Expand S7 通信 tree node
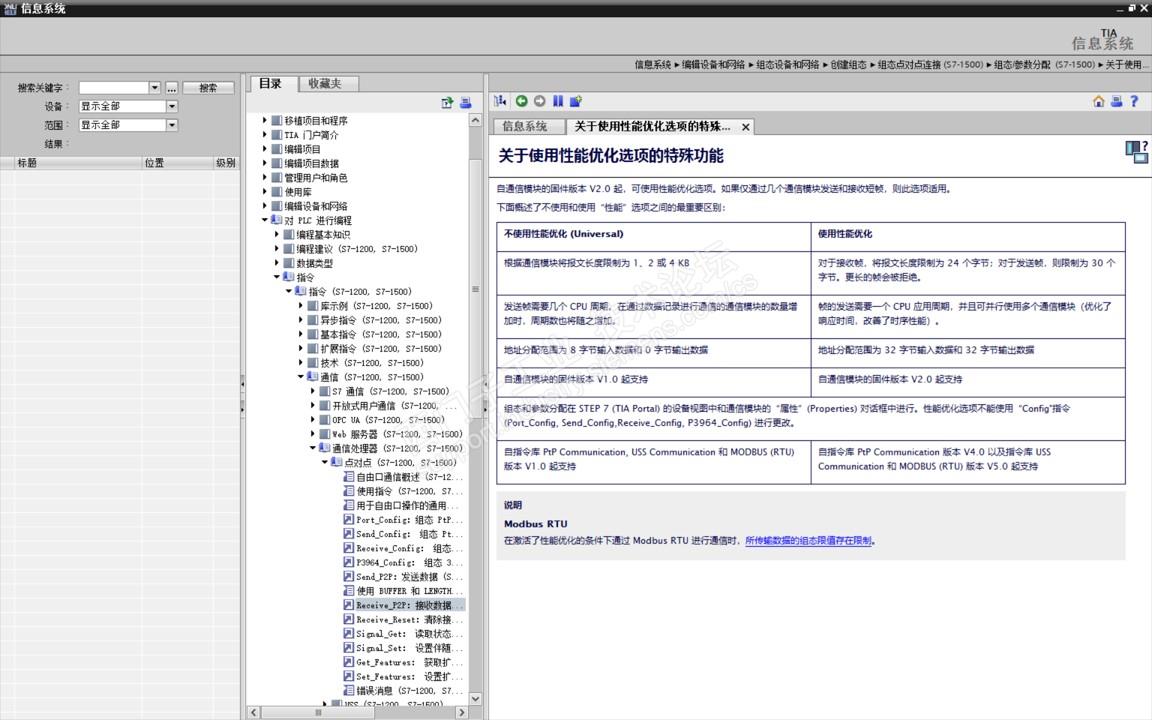1152x720 pixels. coord(312,391)
